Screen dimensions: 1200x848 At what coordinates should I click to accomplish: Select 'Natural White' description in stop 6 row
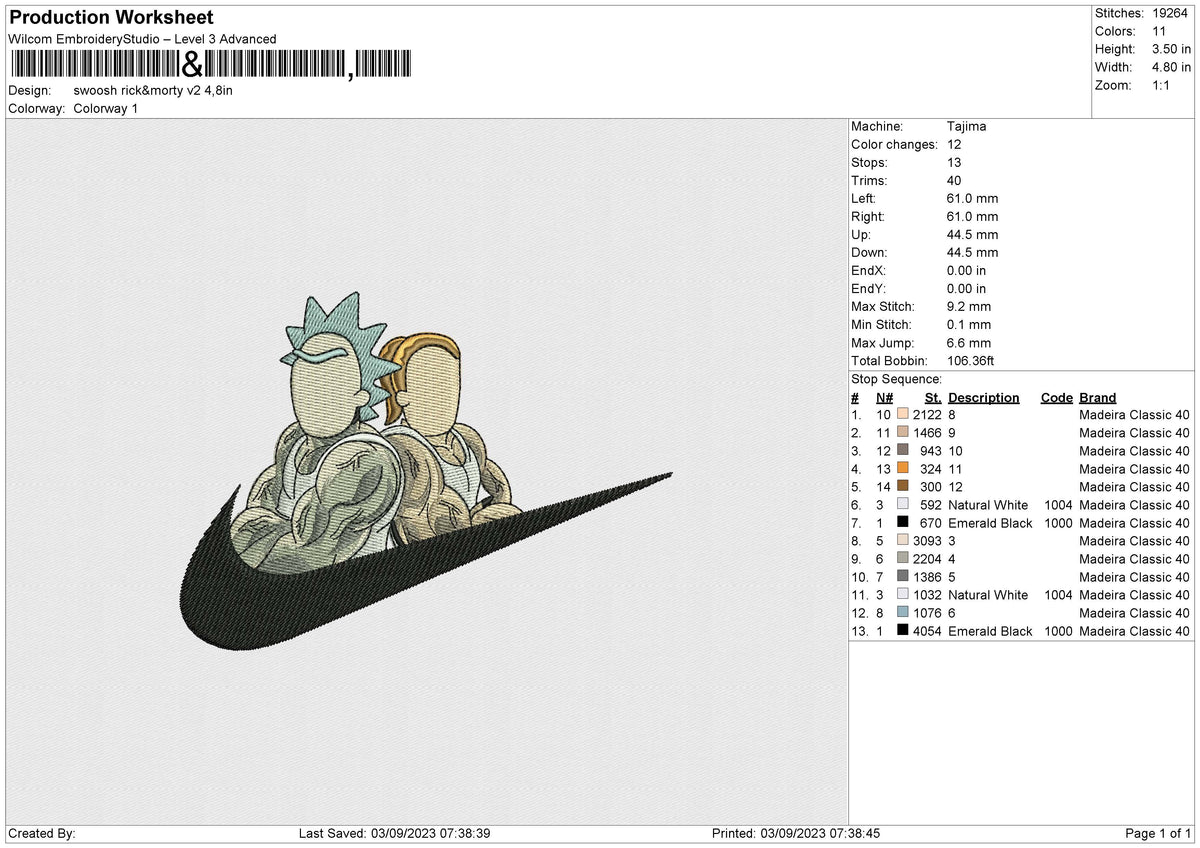[x=988, y=504]
